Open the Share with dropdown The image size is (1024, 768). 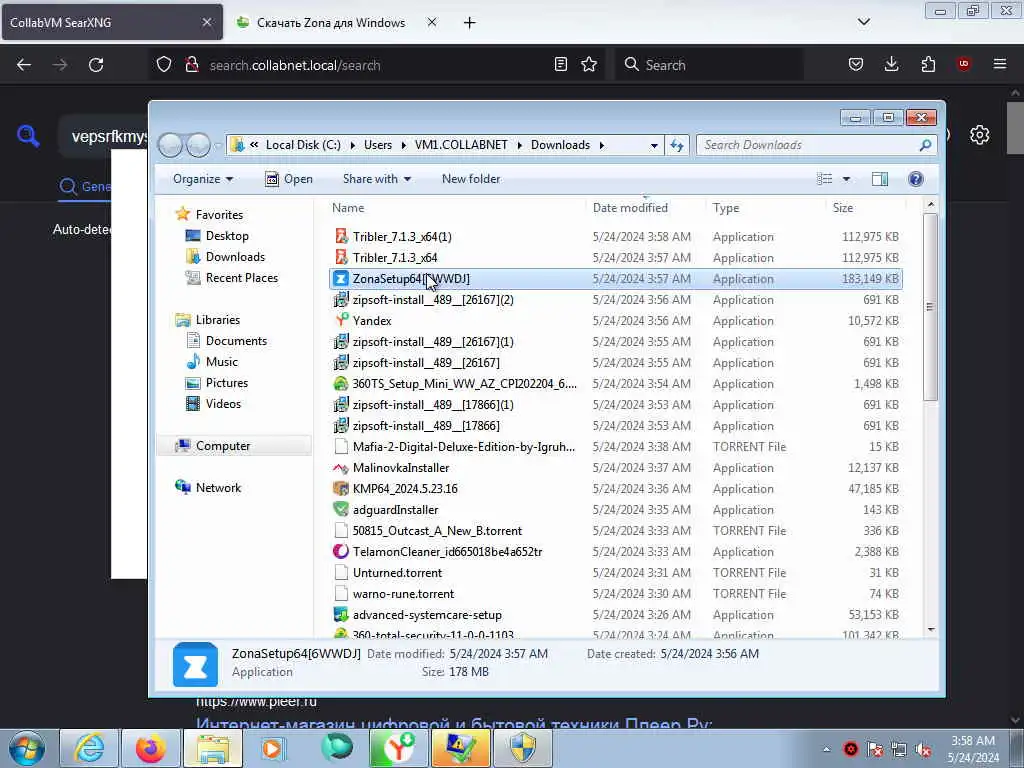tap(377, 179)
